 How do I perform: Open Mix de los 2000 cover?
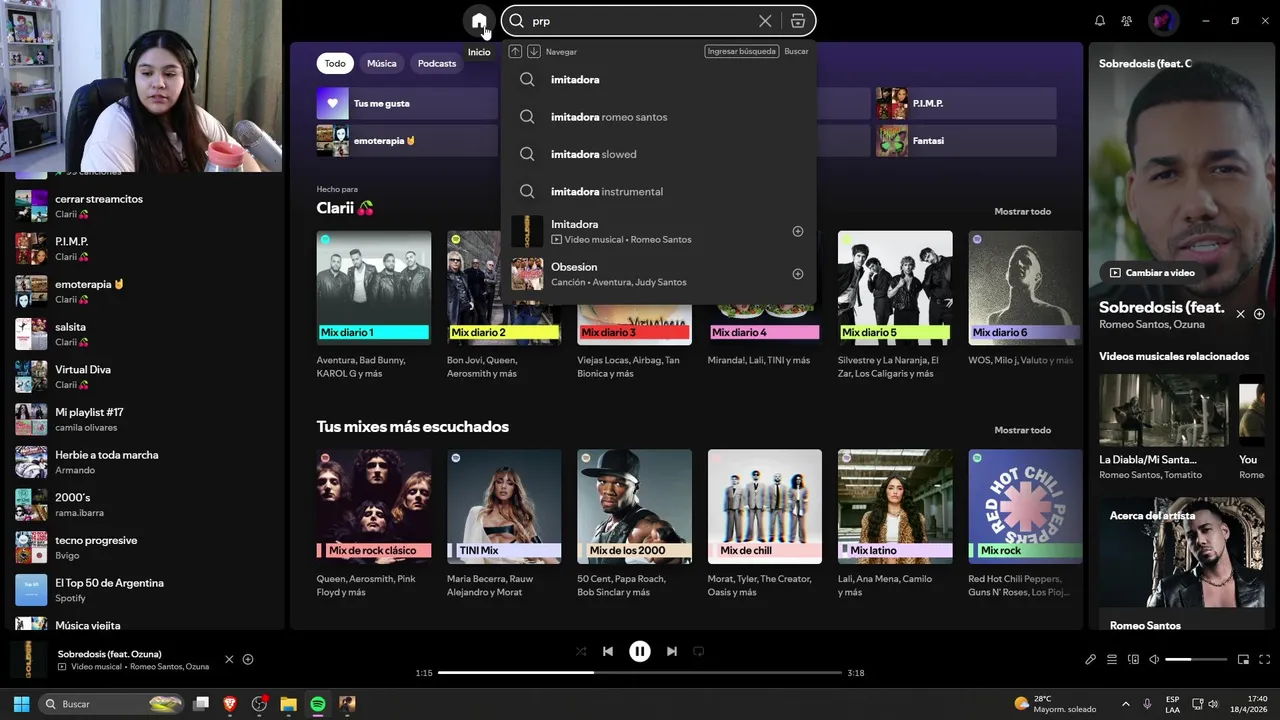click(634, 506)
